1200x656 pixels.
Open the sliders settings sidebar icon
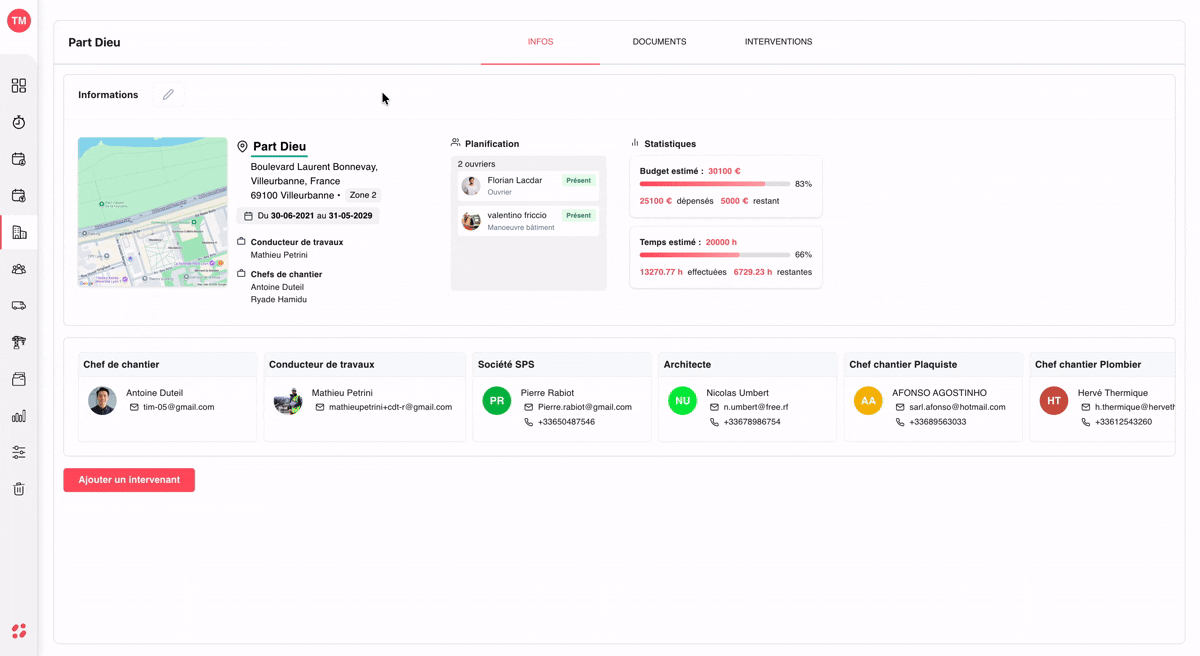(x=19, y=452)
